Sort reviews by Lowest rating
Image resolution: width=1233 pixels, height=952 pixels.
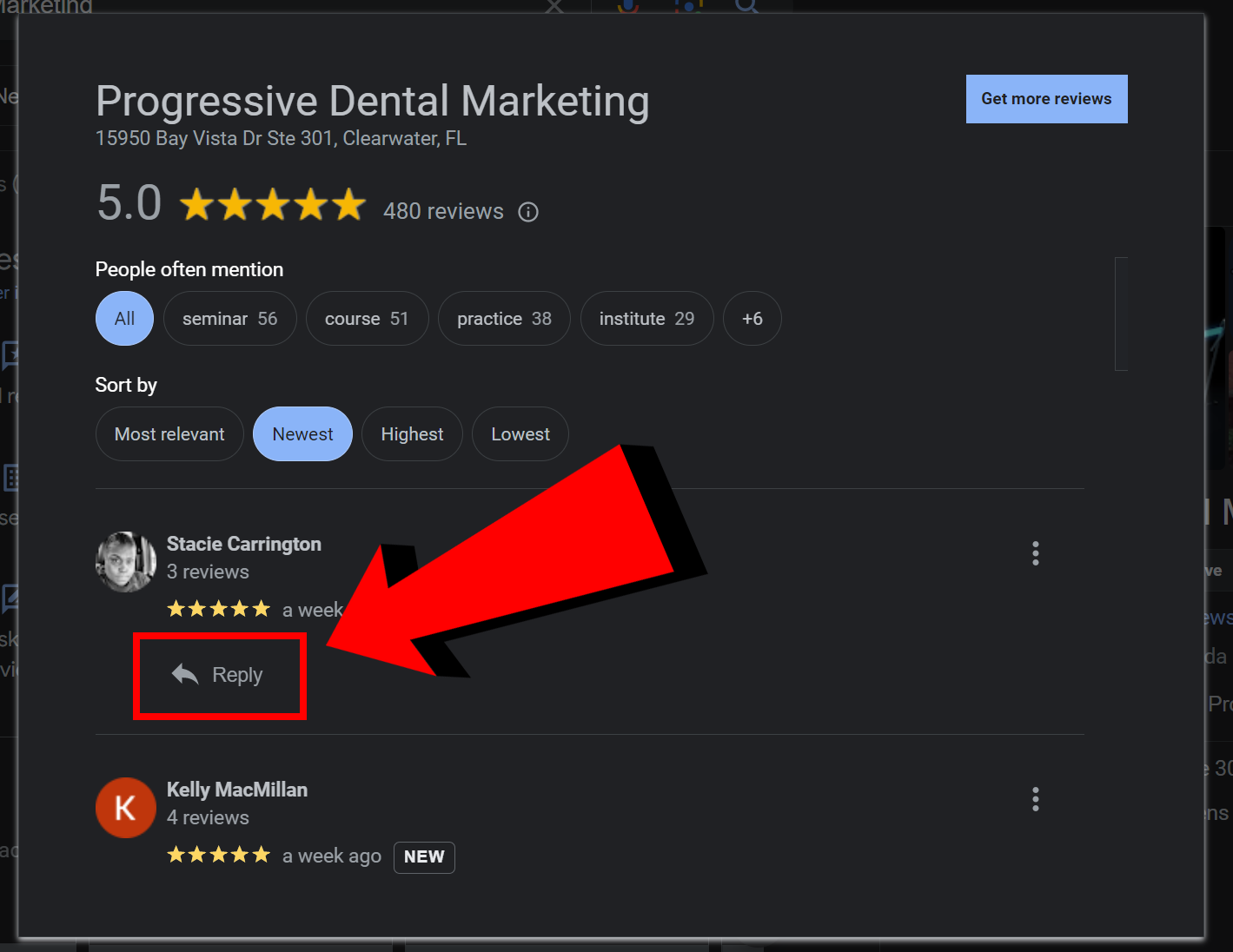coord(520,434)
